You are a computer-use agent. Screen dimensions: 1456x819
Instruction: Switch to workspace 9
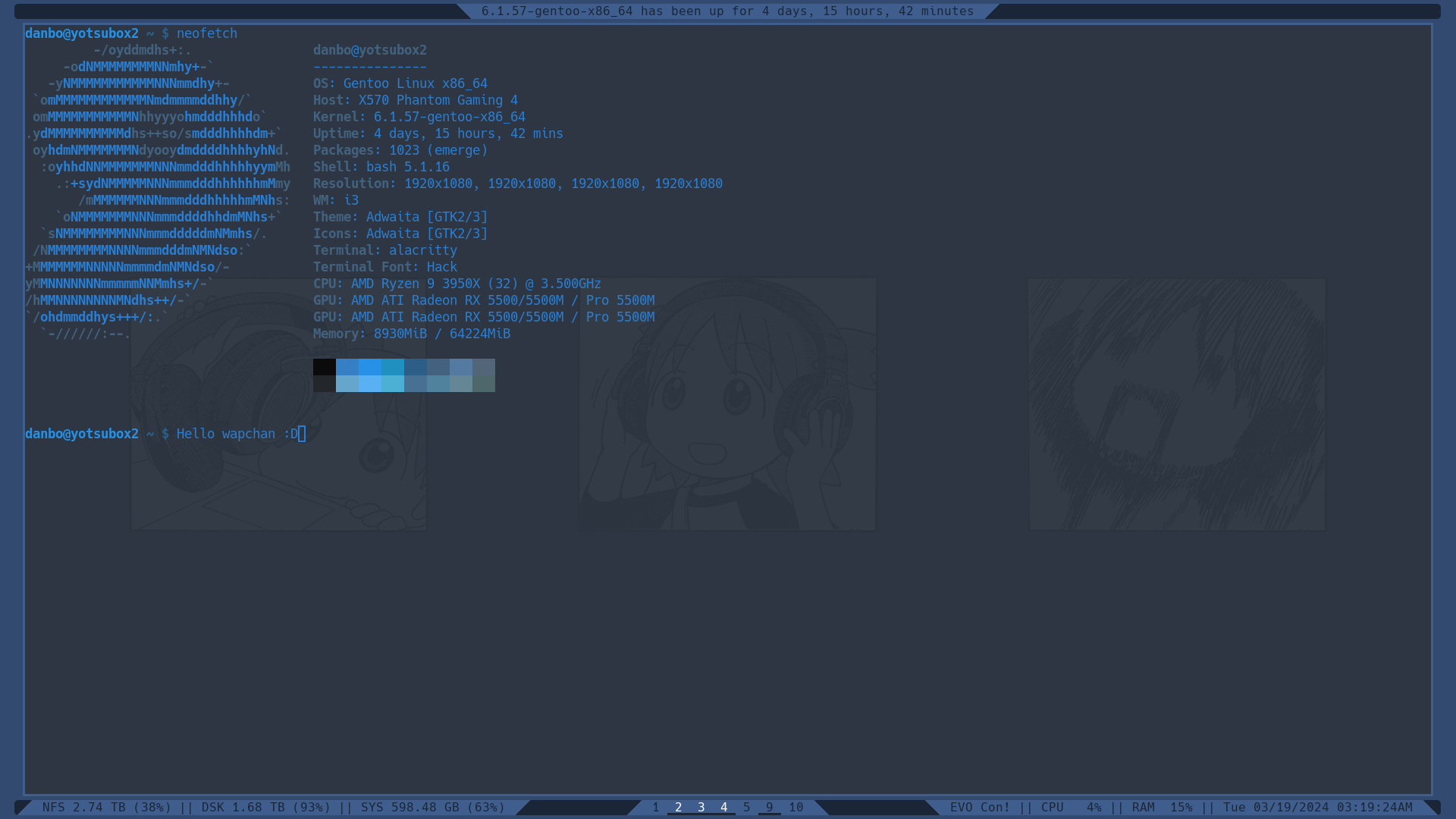tap(770, 807)
